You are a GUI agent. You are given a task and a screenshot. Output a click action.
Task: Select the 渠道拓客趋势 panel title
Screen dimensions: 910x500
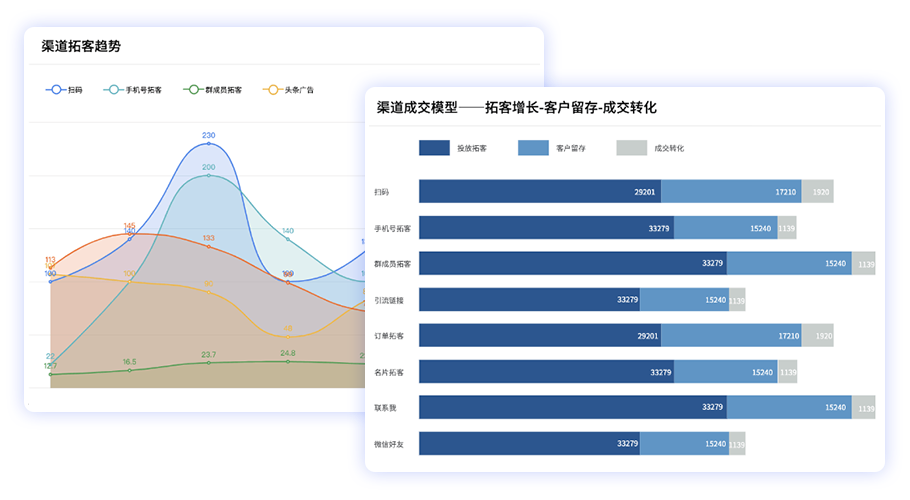point(81,47)
